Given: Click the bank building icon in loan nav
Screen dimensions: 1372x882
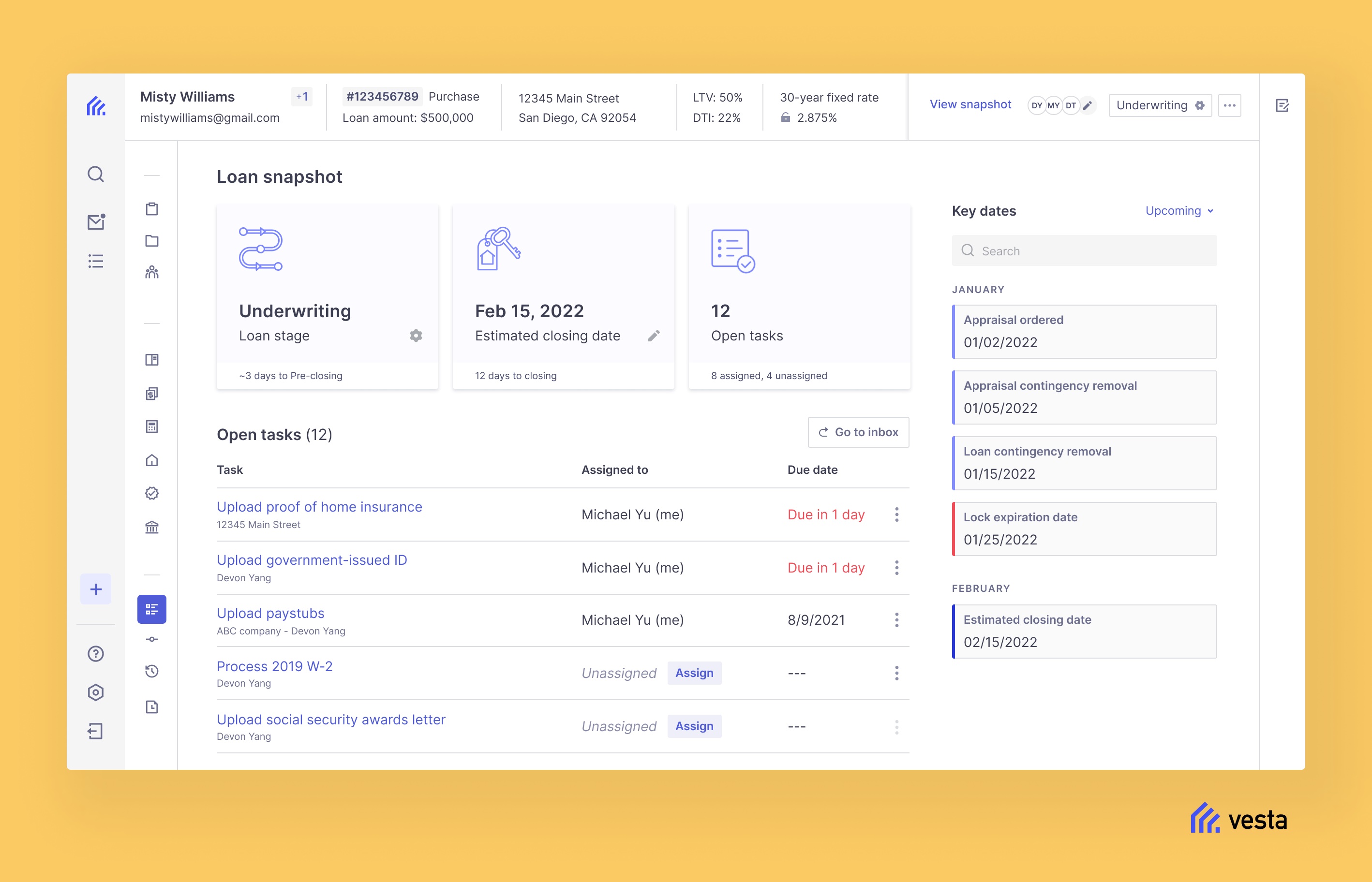Looking at the screenshot, I should click(152, 527).
